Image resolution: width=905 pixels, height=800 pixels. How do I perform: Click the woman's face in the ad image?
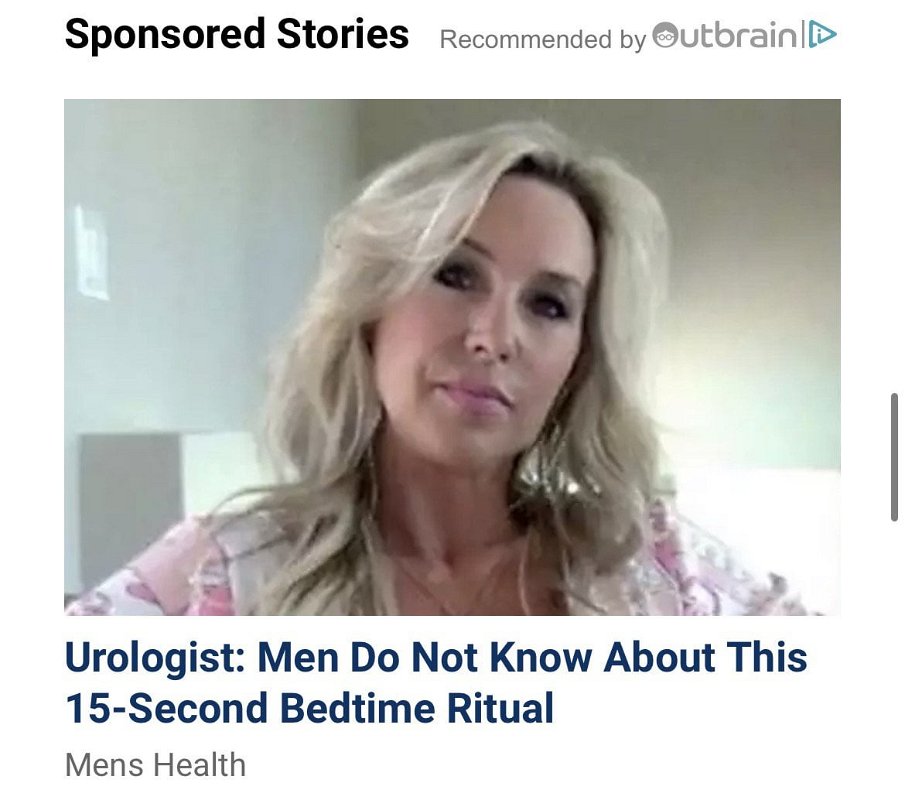491,323
